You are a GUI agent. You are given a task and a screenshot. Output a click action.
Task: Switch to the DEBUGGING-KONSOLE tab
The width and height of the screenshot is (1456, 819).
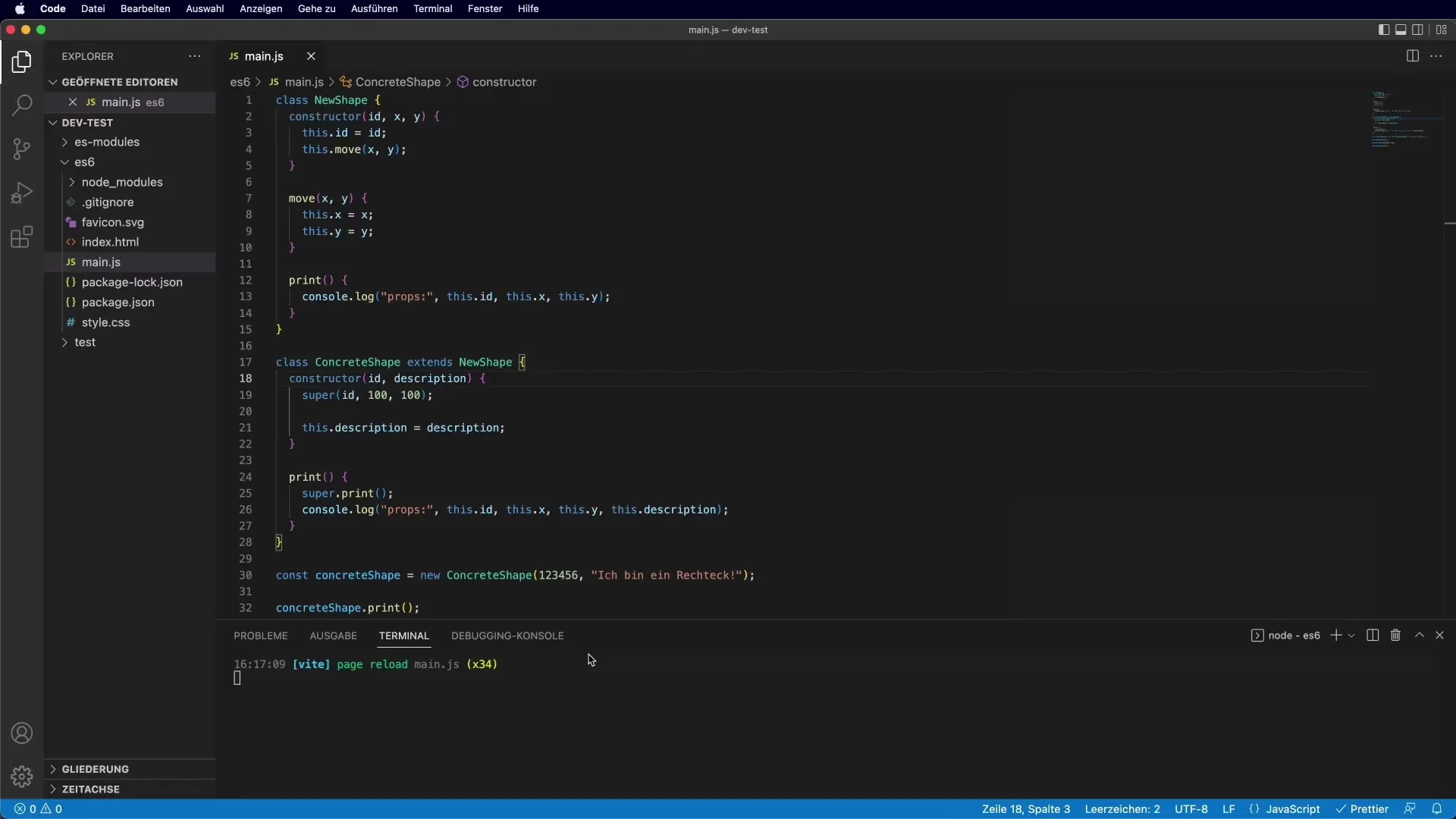pos(507,635)
